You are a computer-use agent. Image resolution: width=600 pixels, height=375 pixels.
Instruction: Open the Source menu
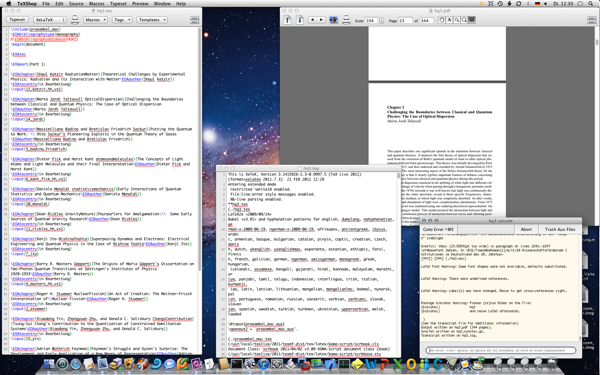76,3
